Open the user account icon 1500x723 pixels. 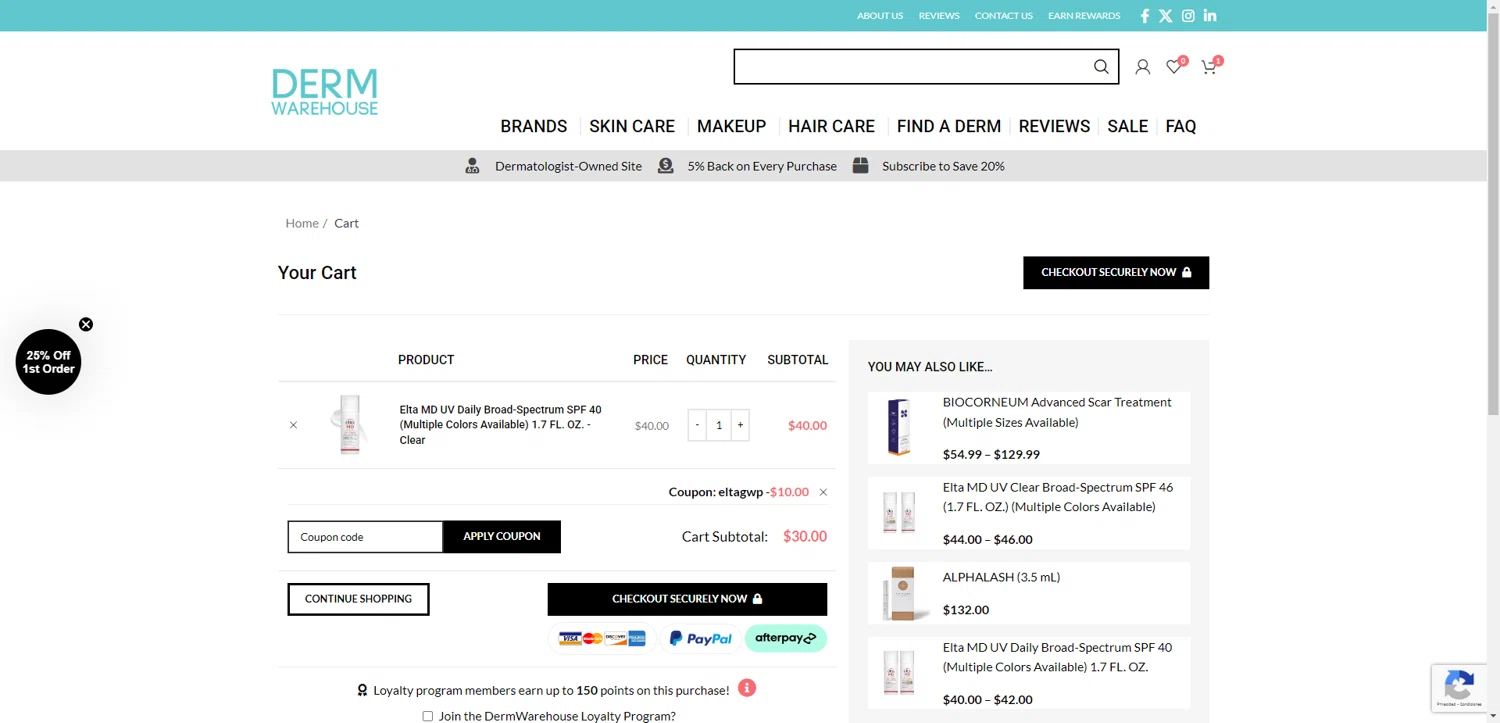tap(1142, 67)
